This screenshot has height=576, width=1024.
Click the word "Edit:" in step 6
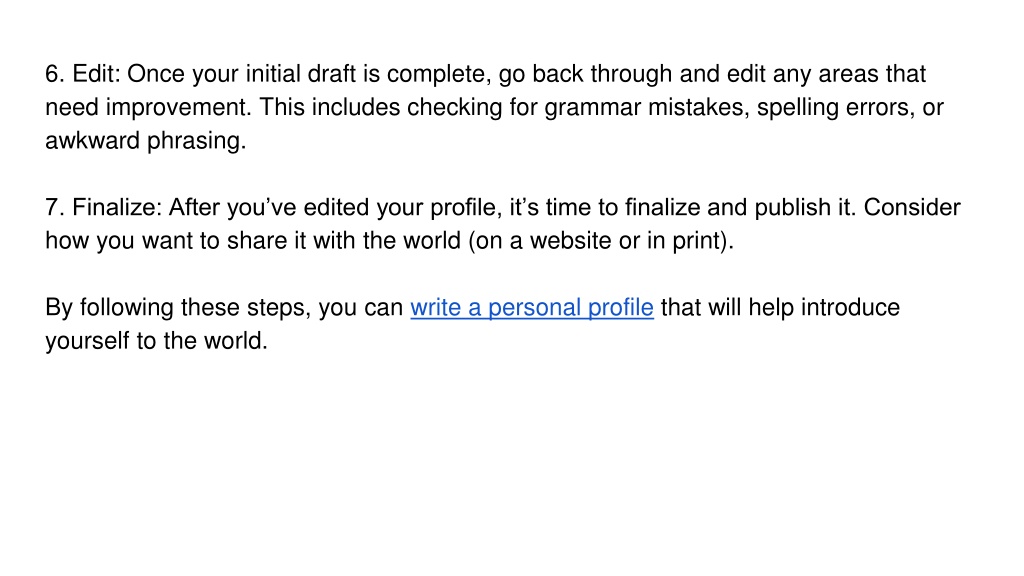click(x=97, y=74)
